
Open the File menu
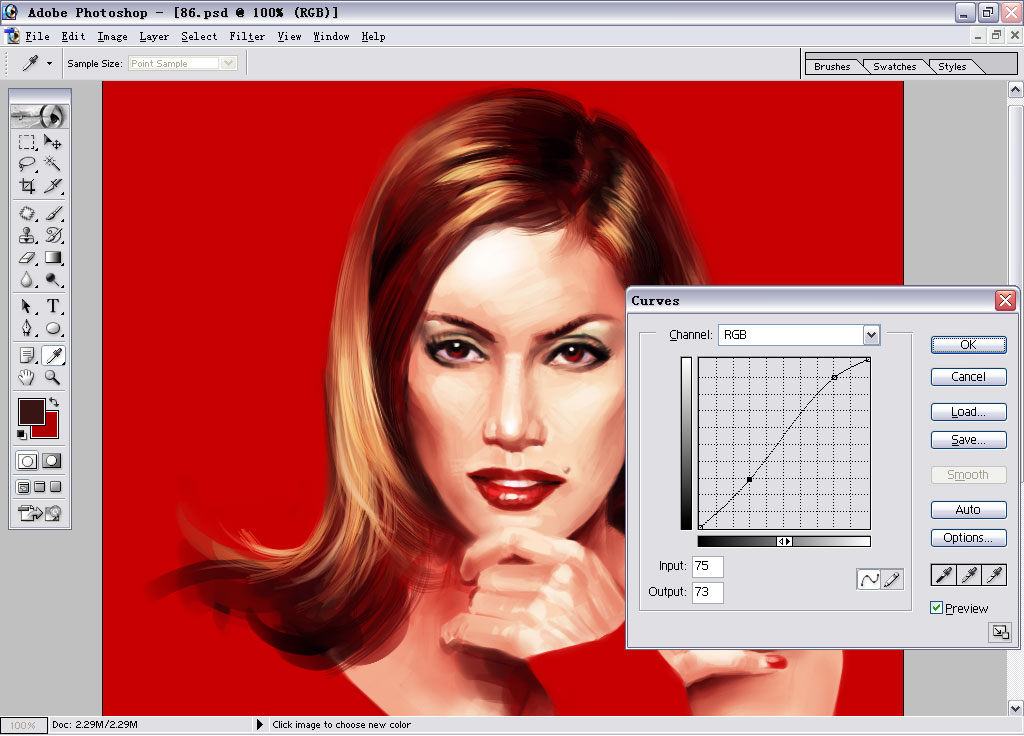pyautogui.click(x=37, y=37)
